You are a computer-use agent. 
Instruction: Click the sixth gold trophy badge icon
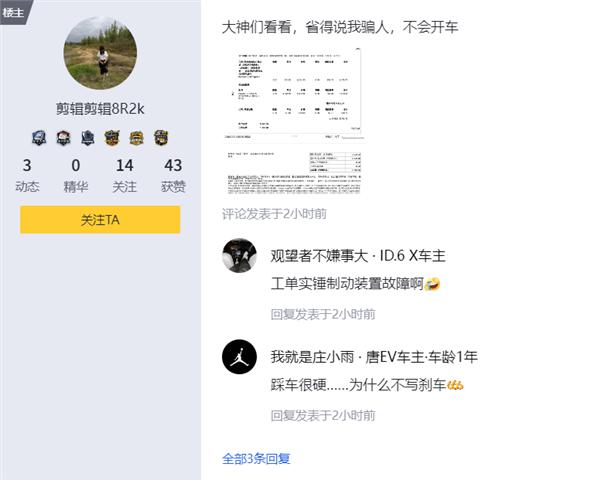tap(161, 138)
